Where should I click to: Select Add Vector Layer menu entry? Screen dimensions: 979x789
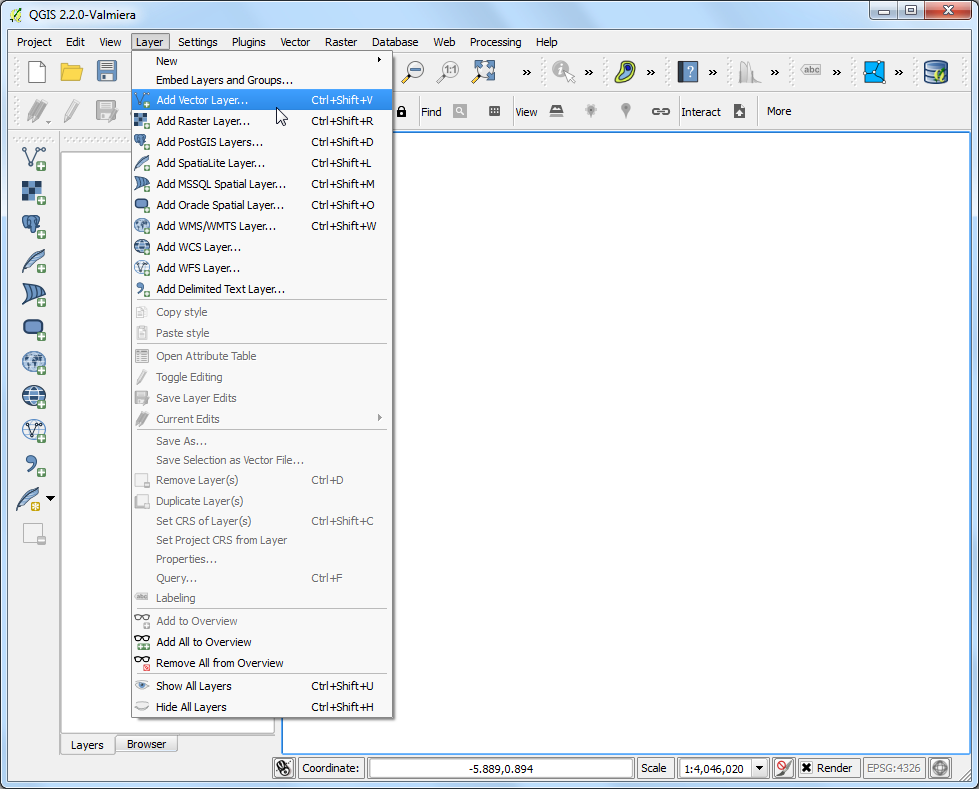click(x=262, y=100)
